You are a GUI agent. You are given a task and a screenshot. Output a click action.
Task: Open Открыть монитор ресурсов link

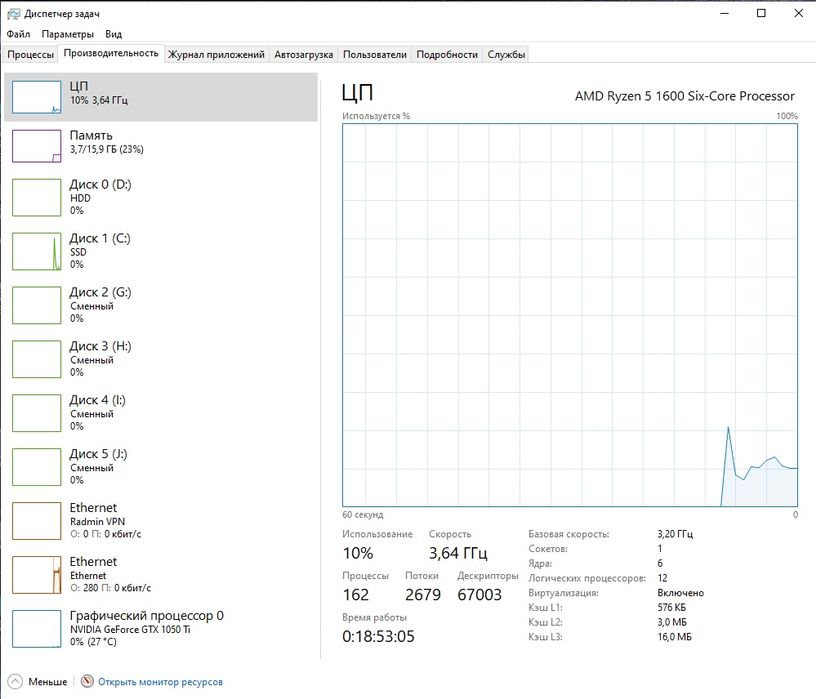tap(160, 682)
